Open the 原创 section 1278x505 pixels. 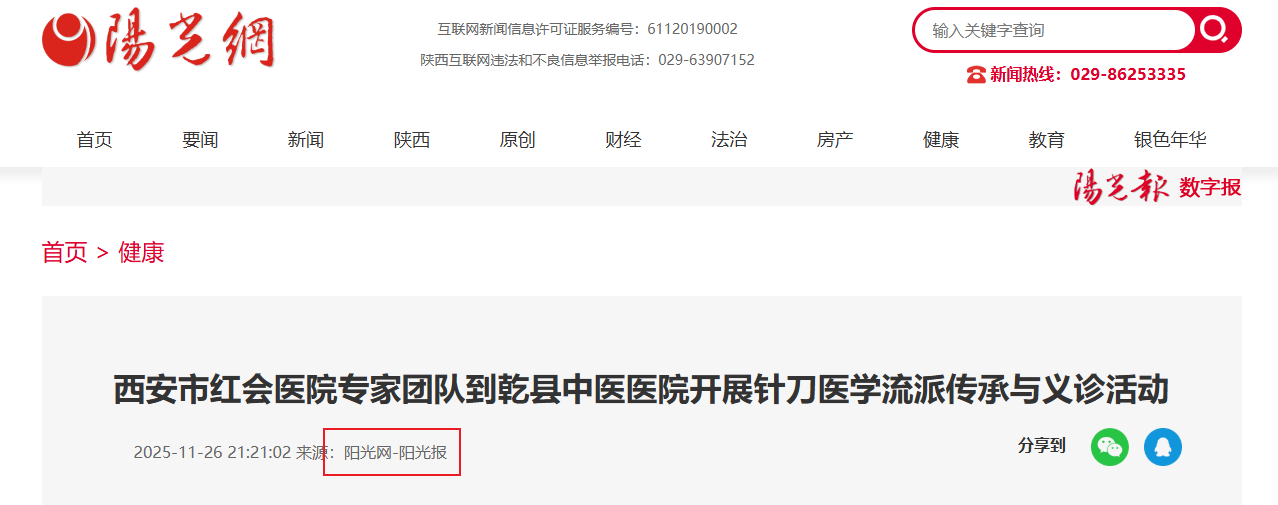coord(518,140)
